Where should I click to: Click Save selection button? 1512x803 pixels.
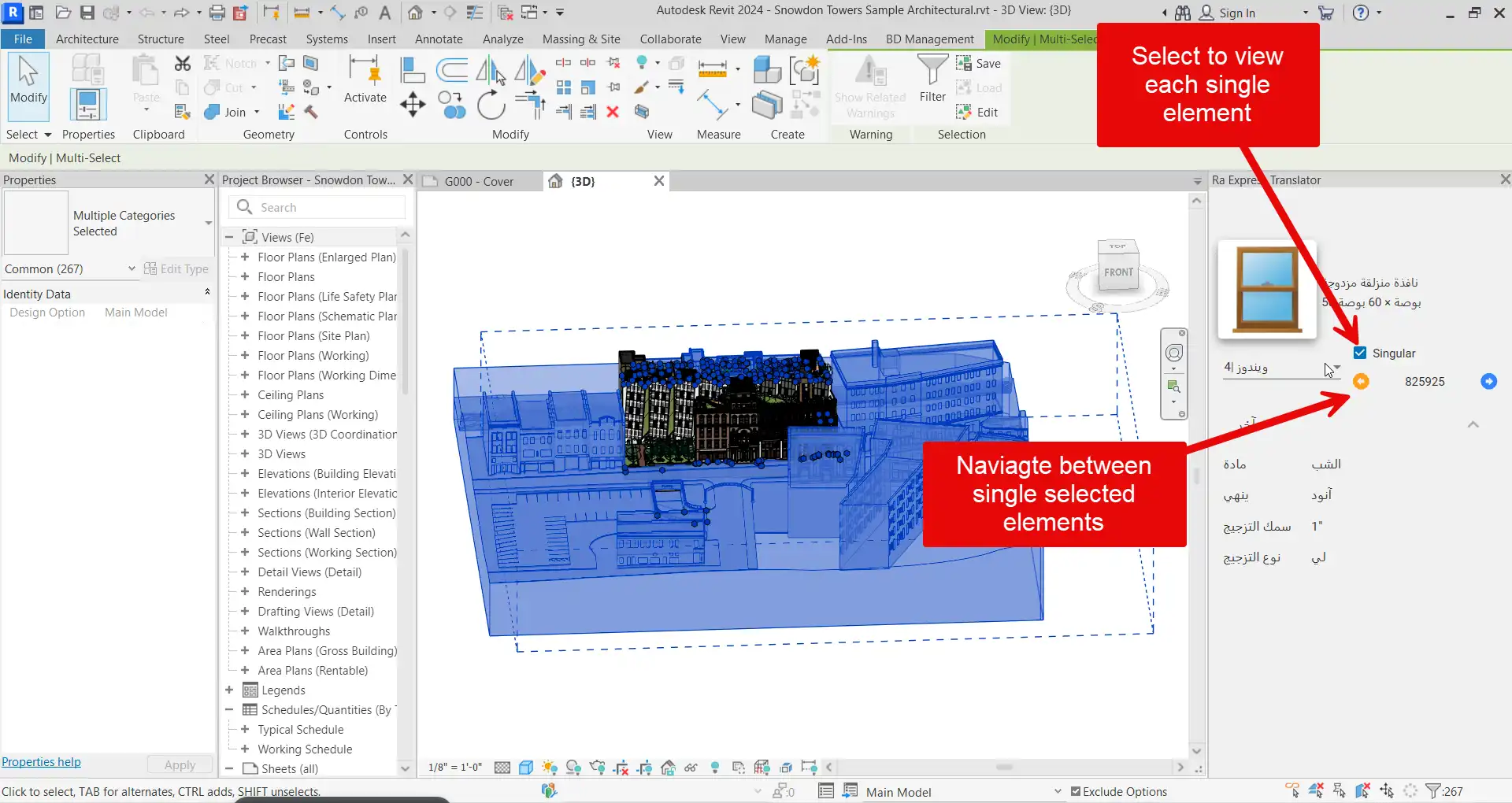click(x=979, y=64)
